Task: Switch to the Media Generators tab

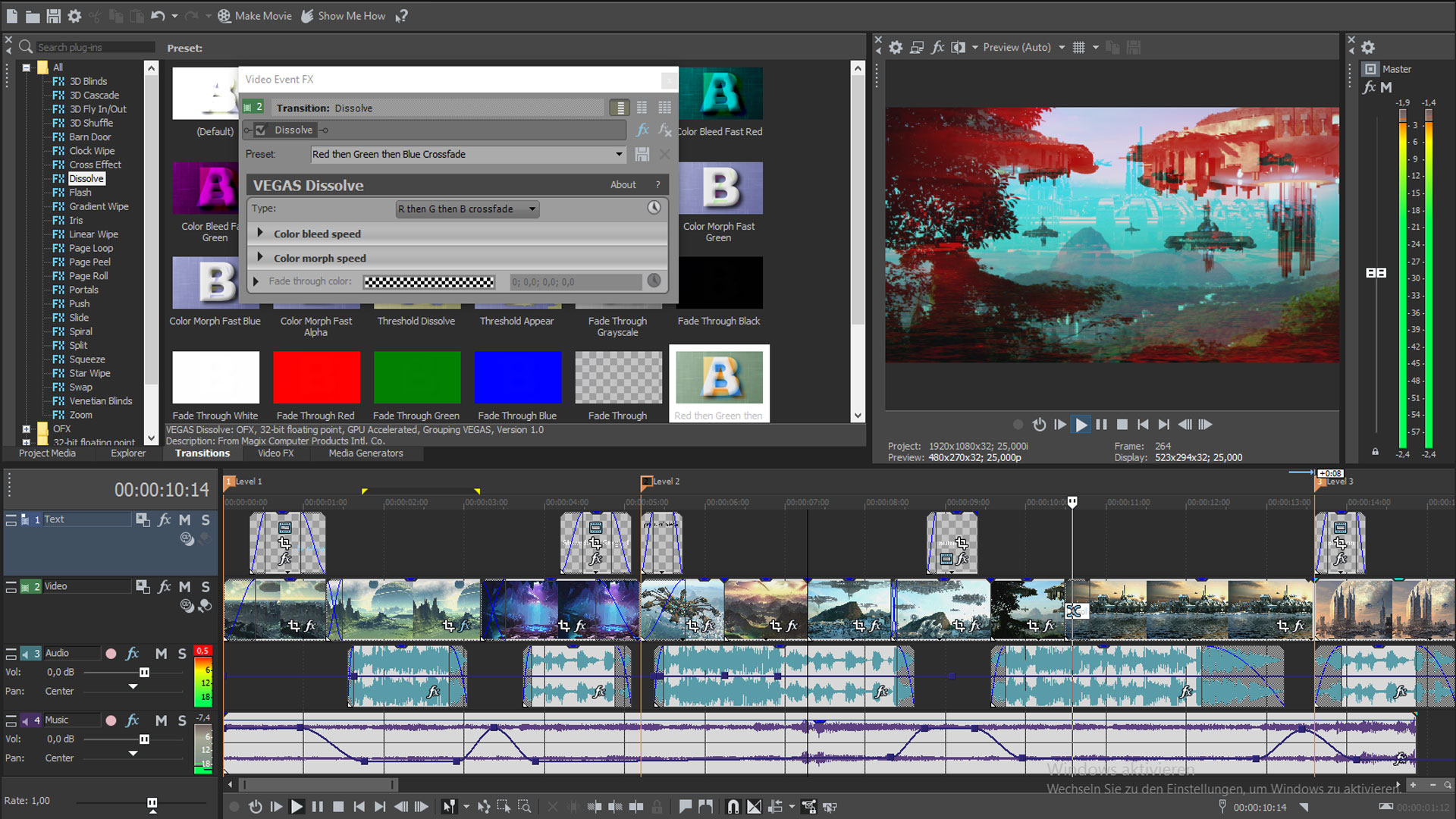Action: point(366,453)
